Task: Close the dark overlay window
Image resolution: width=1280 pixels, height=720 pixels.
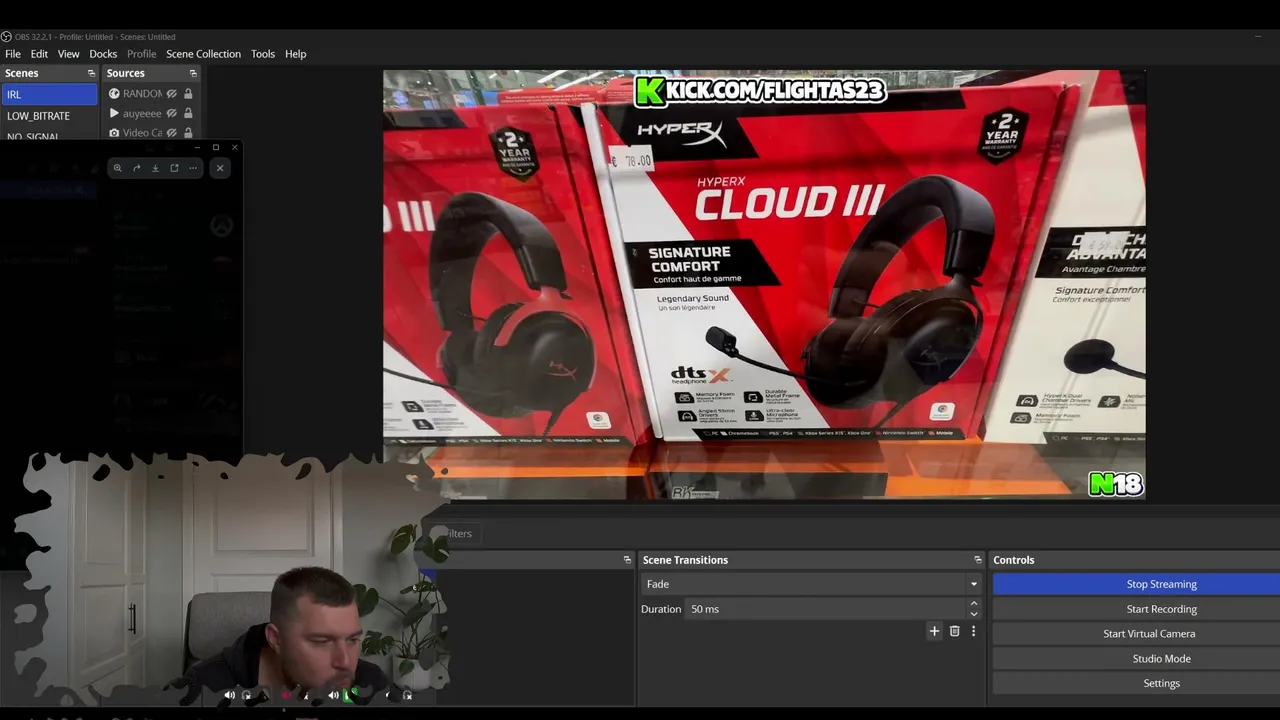Action: tap(235, 147)
